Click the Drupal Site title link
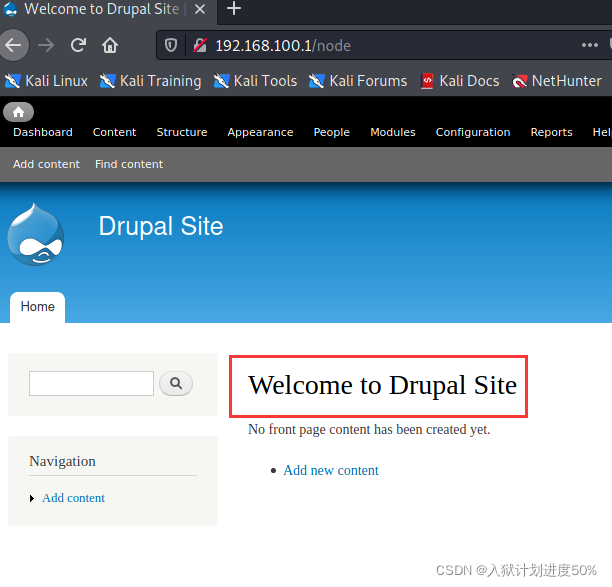 [161, 226]
